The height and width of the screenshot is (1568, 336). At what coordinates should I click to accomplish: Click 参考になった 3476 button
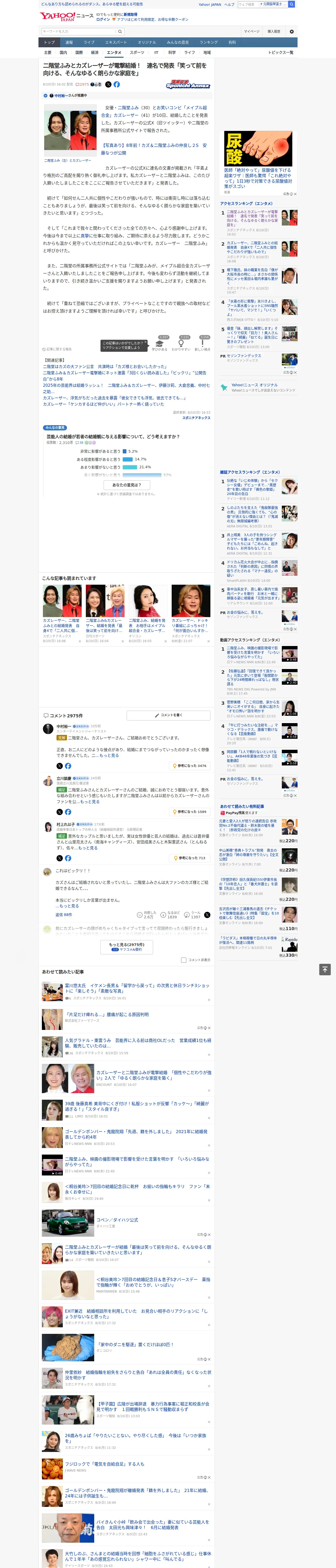tap(190, 766)
